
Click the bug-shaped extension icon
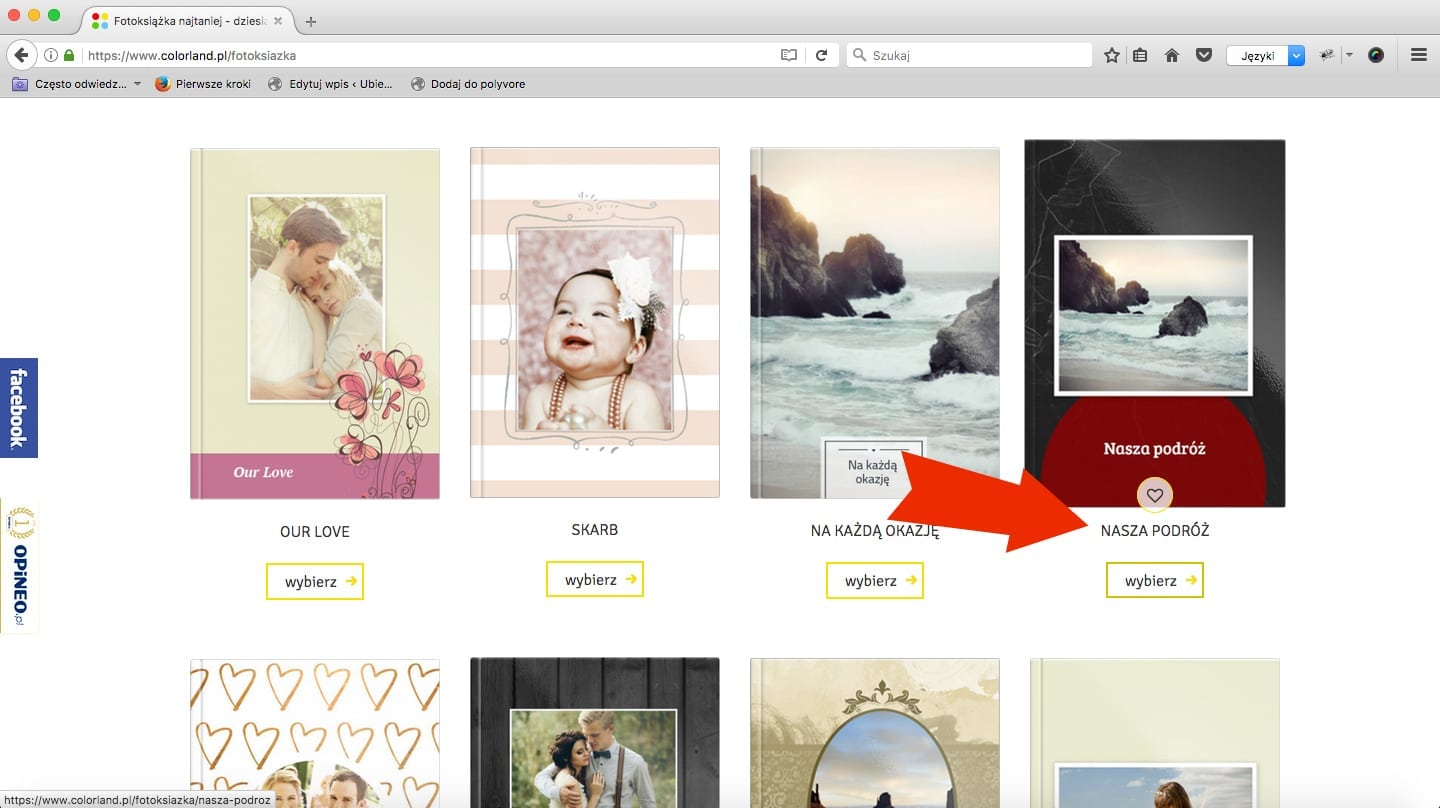coord(1327,56)
